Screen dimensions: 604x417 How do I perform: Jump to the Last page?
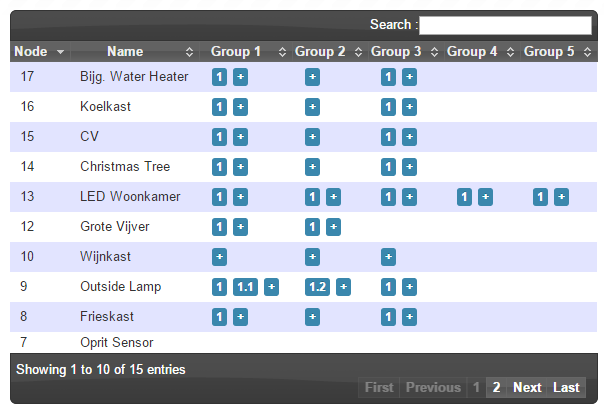(x=566, y=388)
